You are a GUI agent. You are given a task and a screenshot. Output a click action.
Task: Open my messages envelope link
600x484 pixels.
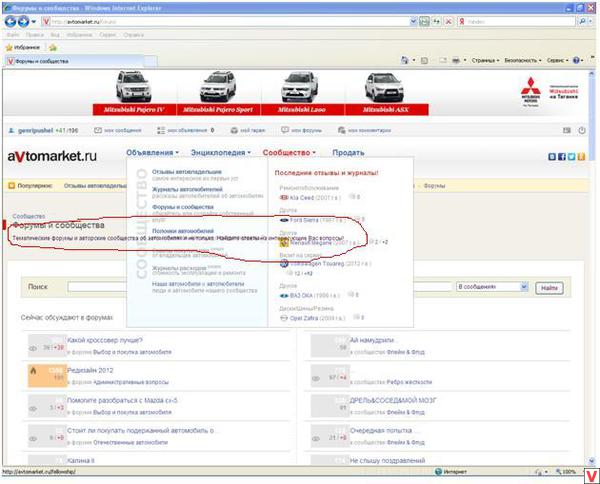[x=118, y=130]
